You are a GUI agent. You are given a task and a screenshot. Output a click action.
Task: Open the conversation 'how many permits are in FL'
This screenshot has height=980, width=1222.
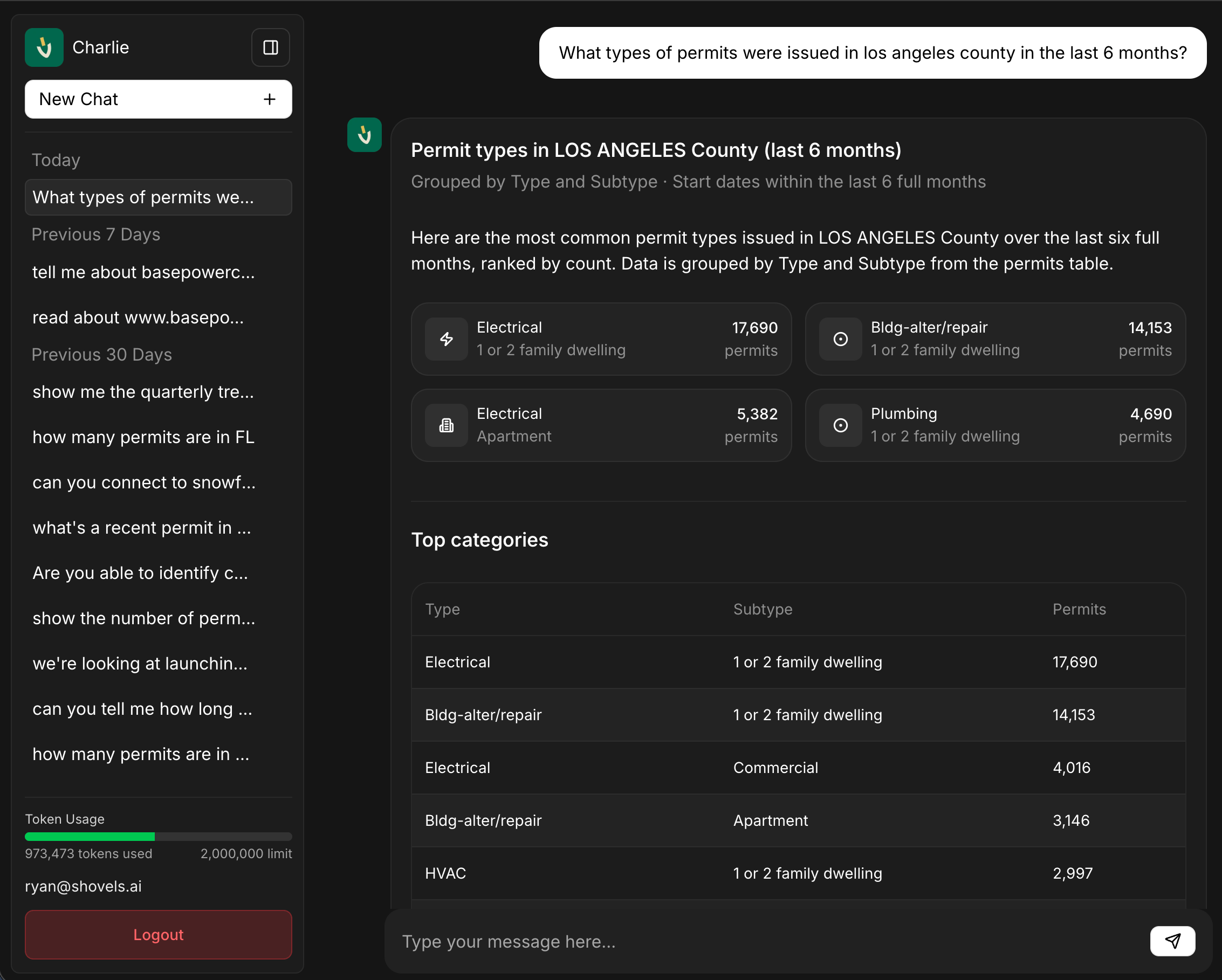point(143,437)
